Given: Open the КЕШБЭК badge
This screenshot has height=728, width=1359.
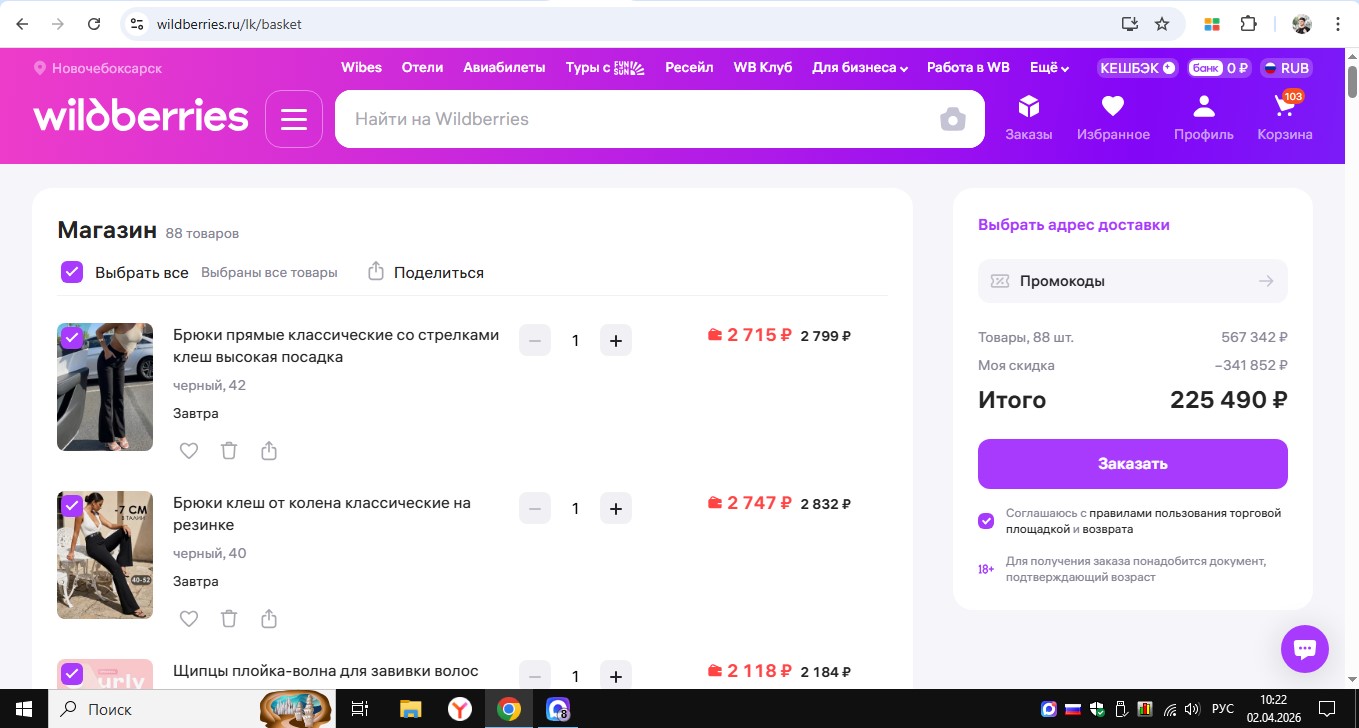Looking at the screenshot, I should tap(1137, 68).
